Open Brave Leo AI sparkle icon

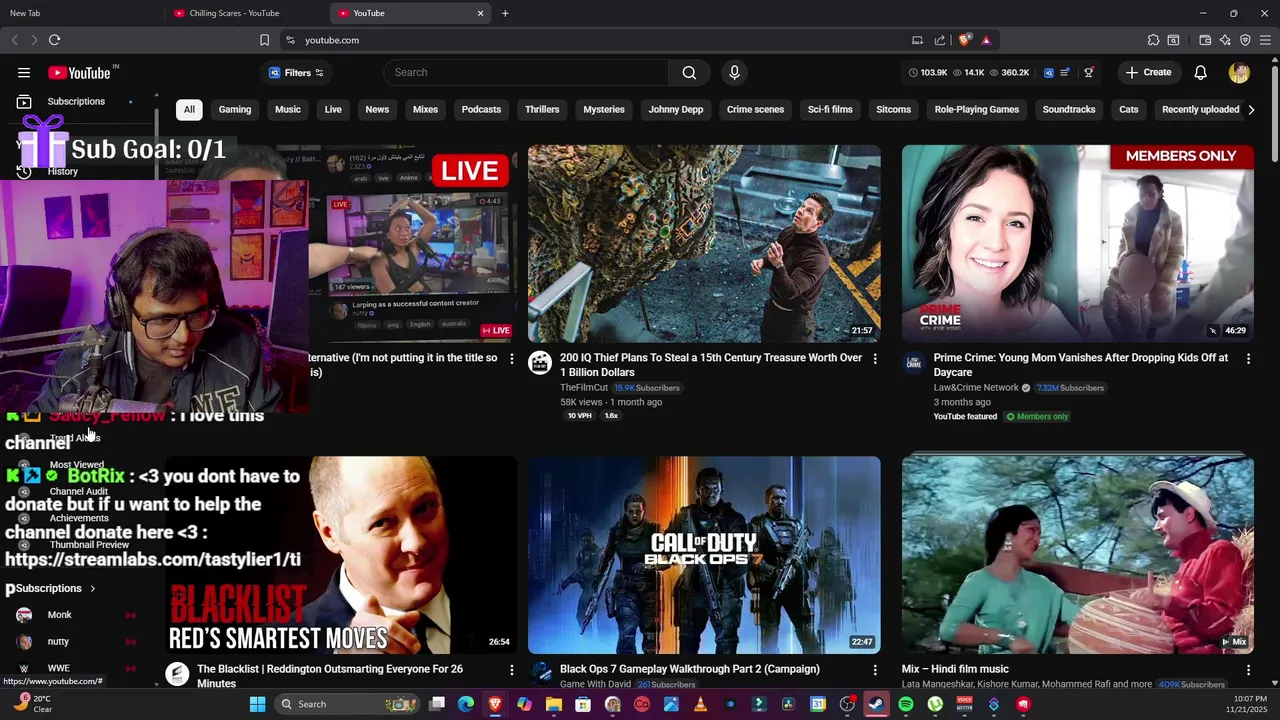tap(1225, 40)
